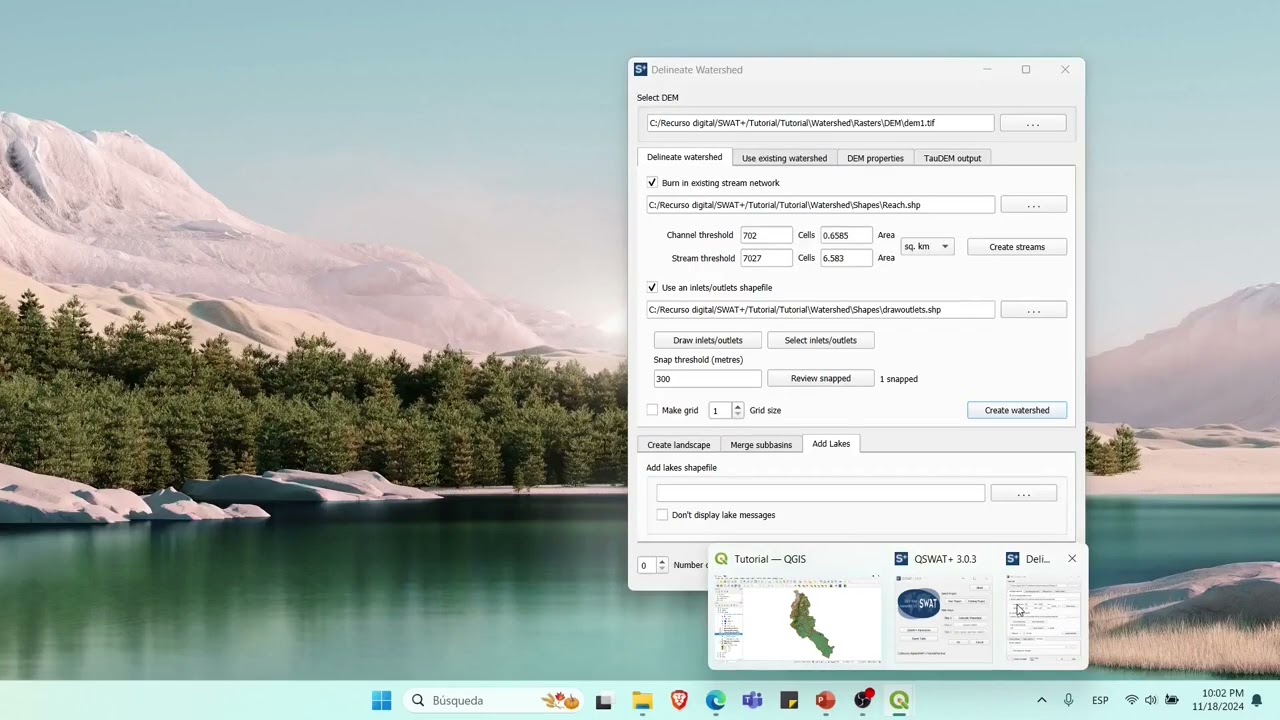Increase the Number of processes spinner
This screenshot has height=720, width=1280.
(x=662, y=561)
